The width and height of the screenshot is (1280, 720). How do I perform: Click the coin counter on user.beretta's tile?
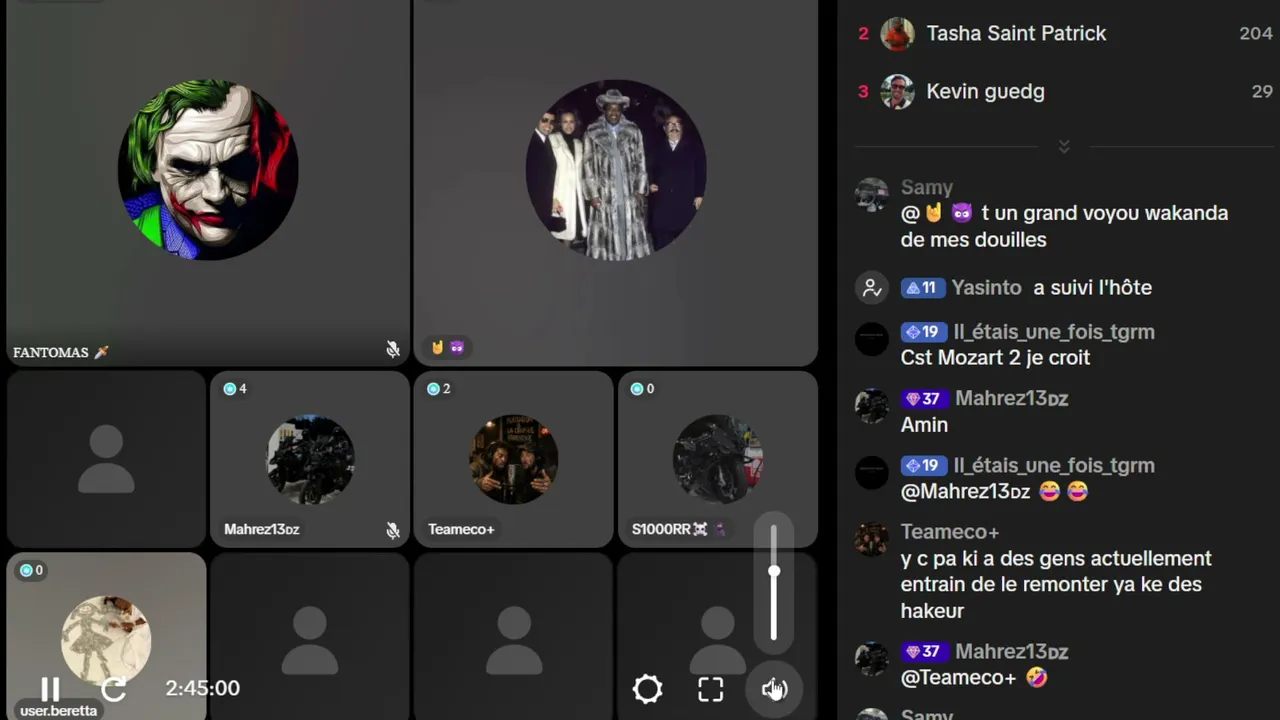(x=31, y=571)
